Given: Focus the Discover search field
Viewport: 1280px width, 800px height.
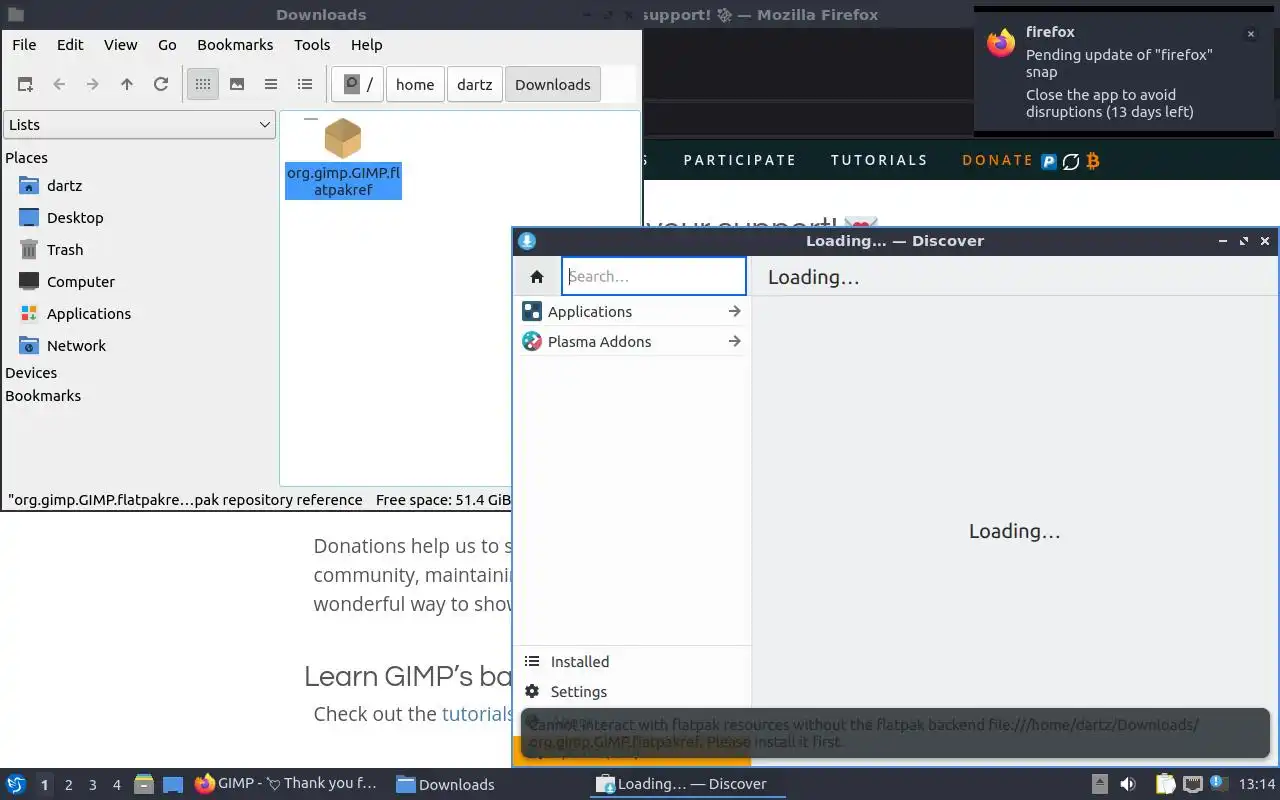Looking at the screenshot, I should click(x=654, y=277).
